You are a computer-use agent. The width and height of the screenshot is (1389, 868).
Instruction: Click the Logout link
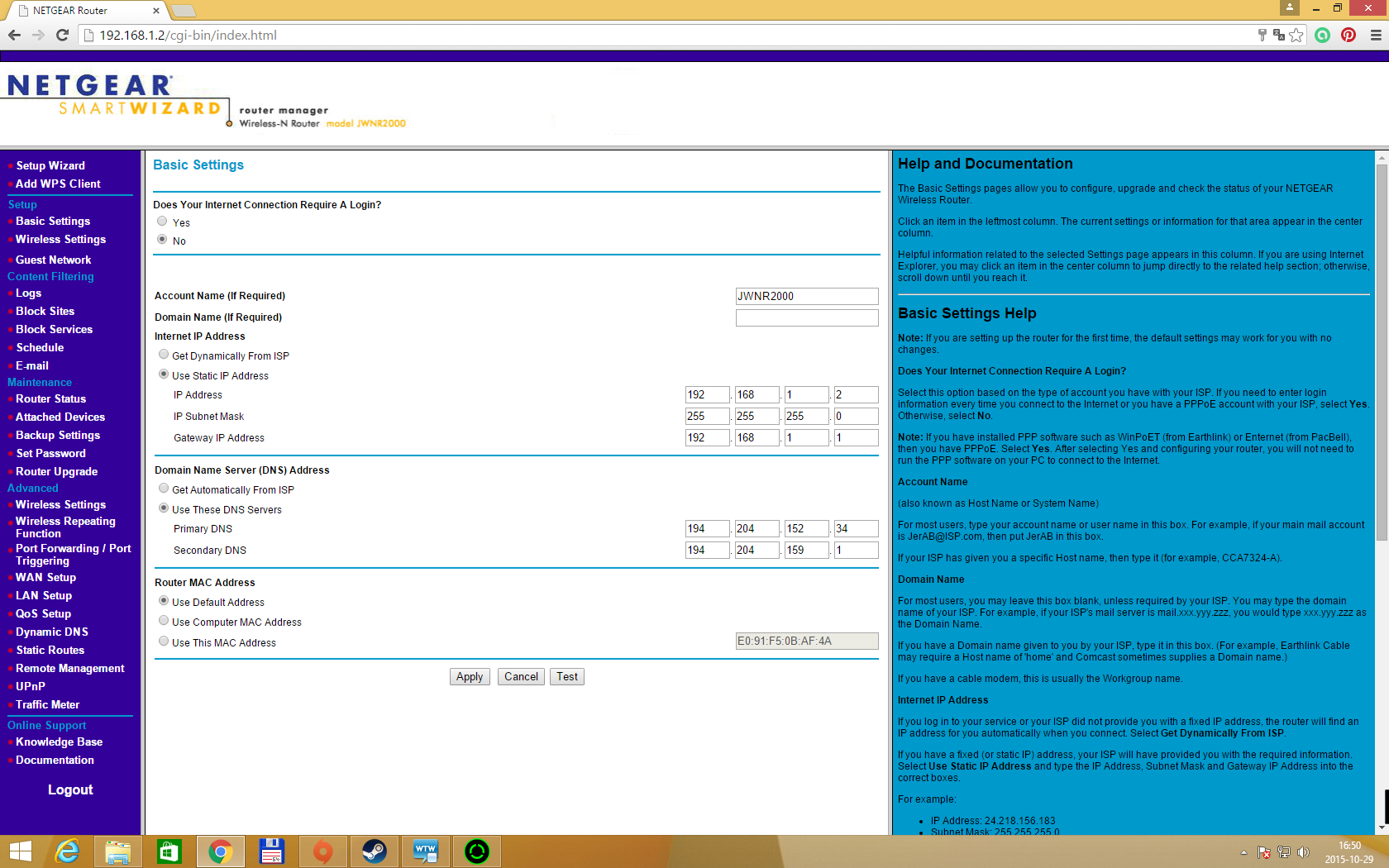tap(70, 789)
